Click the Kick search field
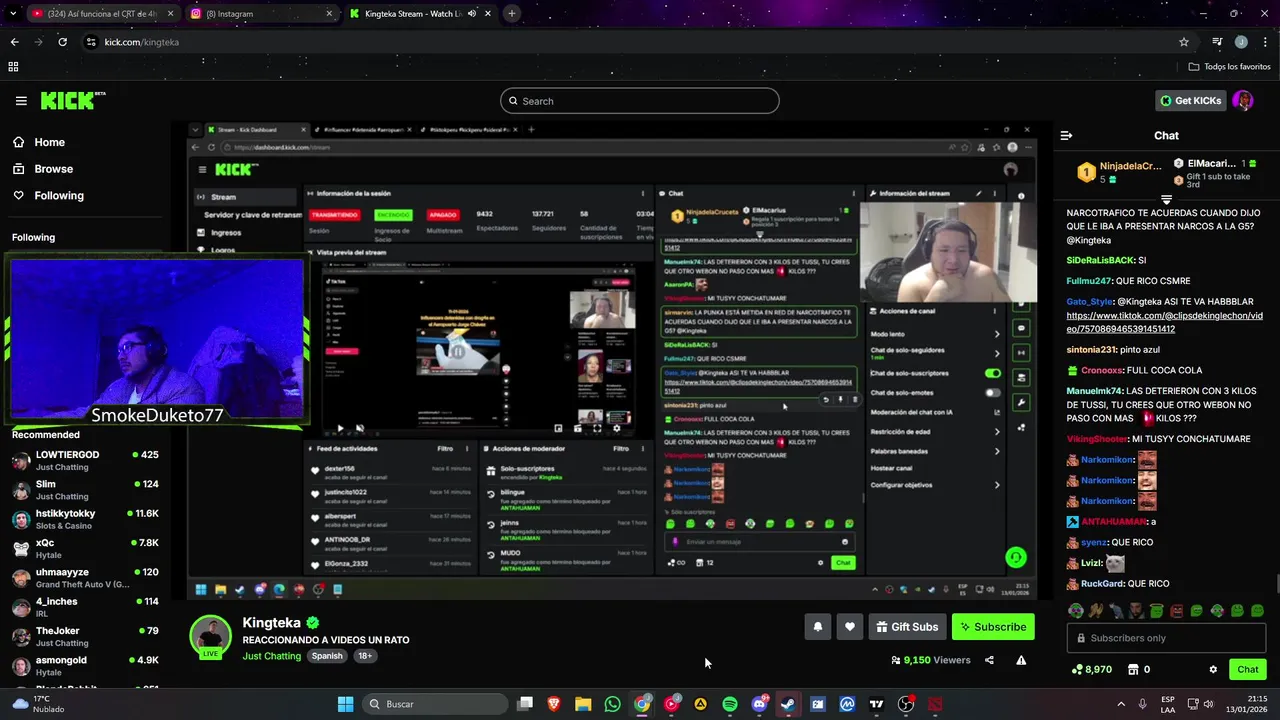The image size is (1280, 720). tap(640, 101)
